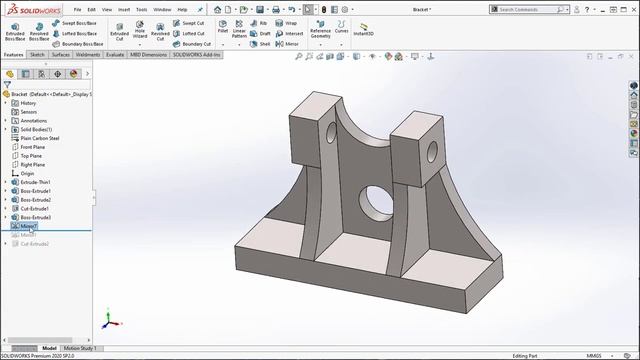Screen dimensions: 640x360
Task: Open the Window menu
Action: [162, 9]
